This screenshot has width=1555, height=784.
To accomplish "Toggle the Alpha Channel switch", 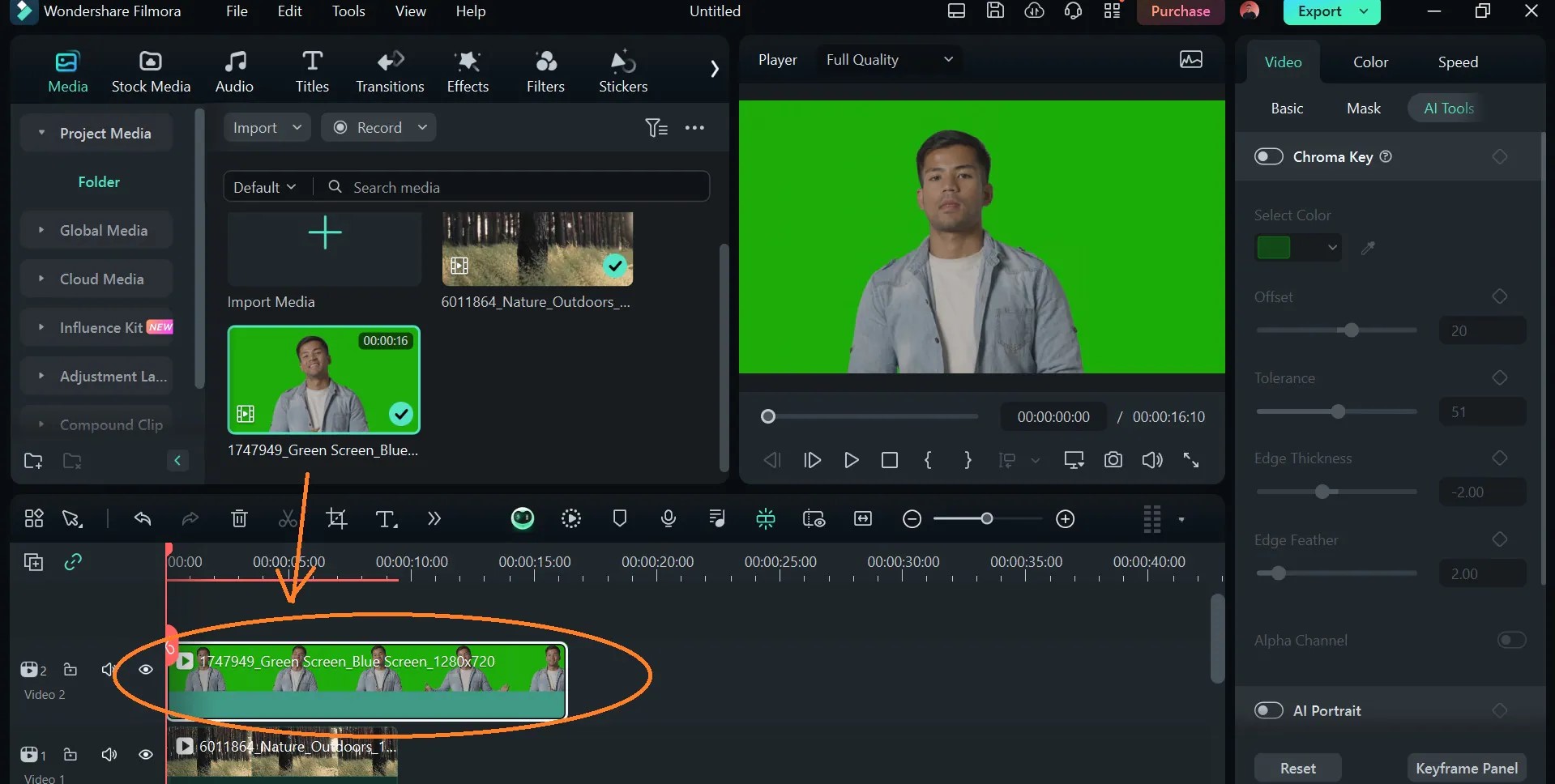I will click(x=1511, y=640).
